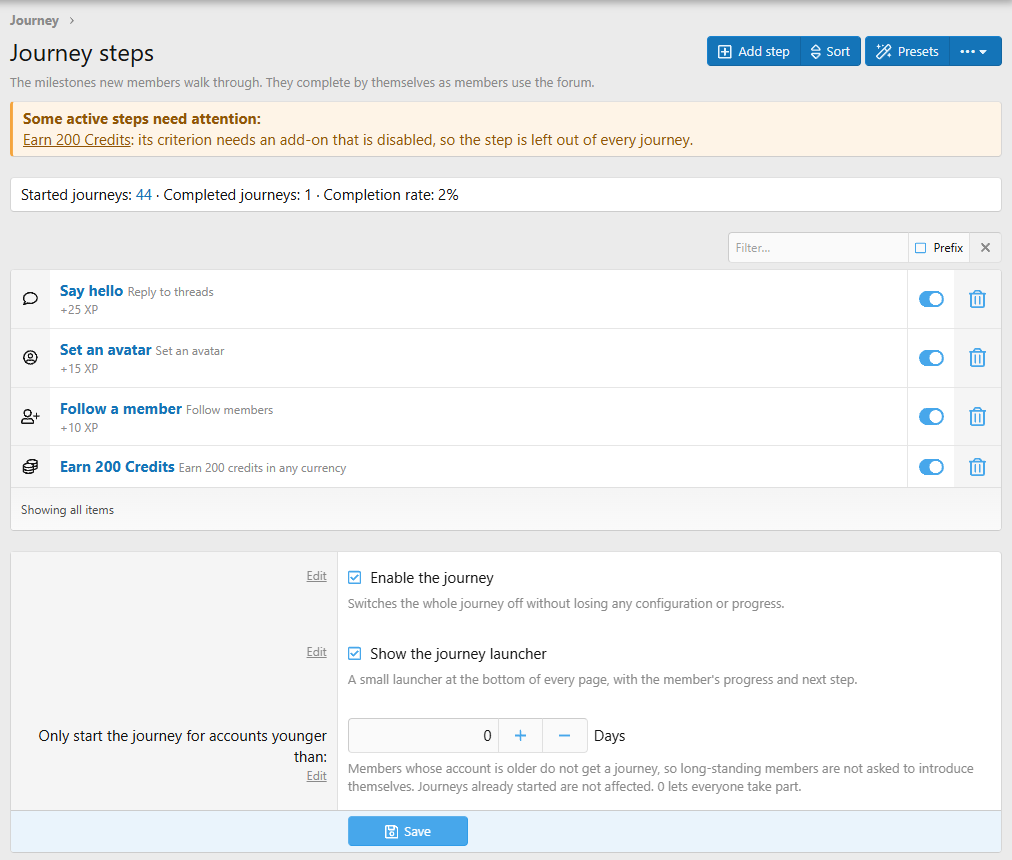Screen dimensions: 1012x860
Task: Delete the Earn 200 Credits step
Action: coord(977,467)
